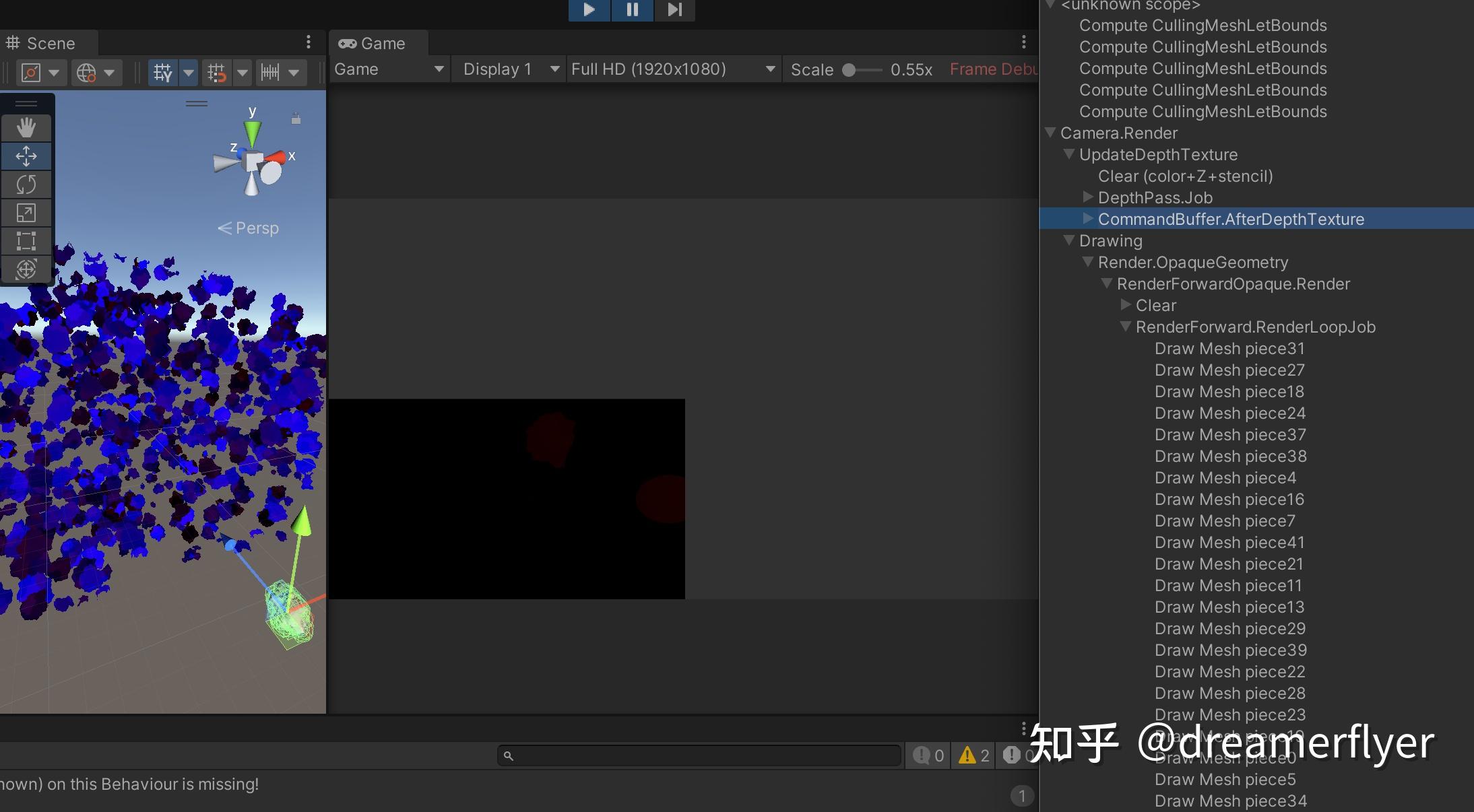Select the Move tool
This screenshot has width=1474, height=812.
coord(27,156)
